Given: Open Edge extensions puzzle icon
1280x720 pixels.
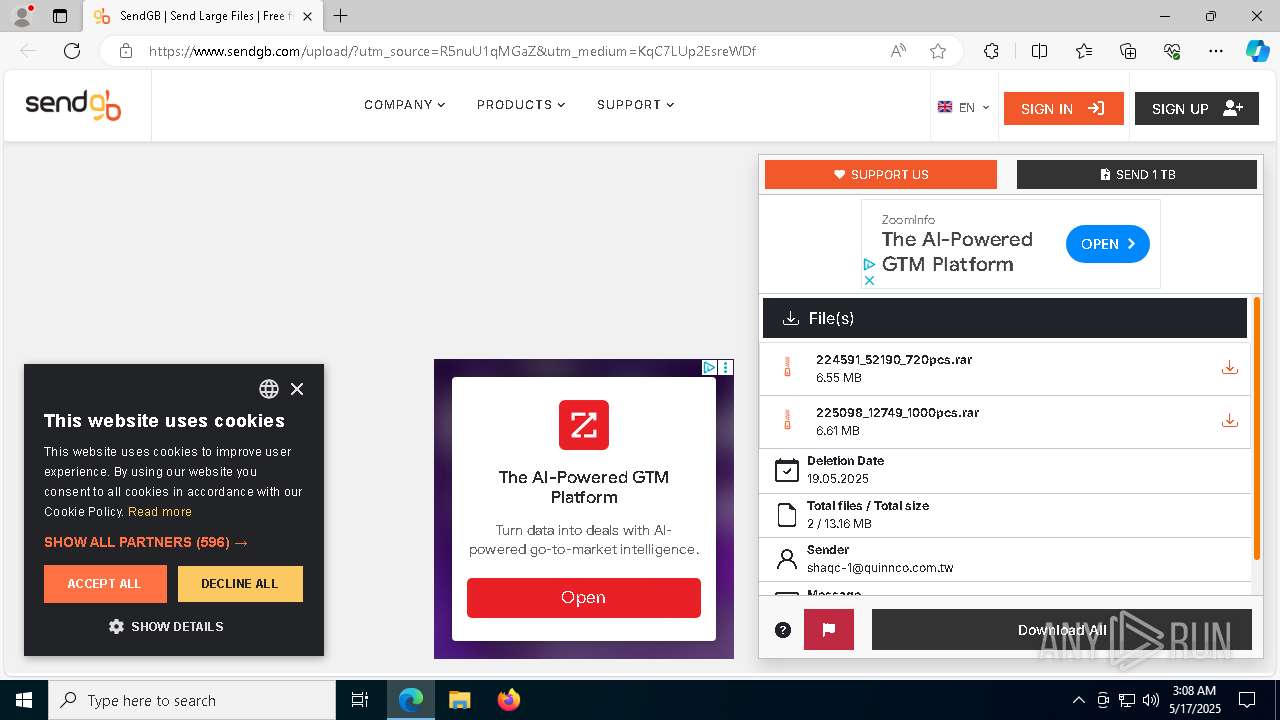Looking at the screenshot, I should (x=991, y=51).
